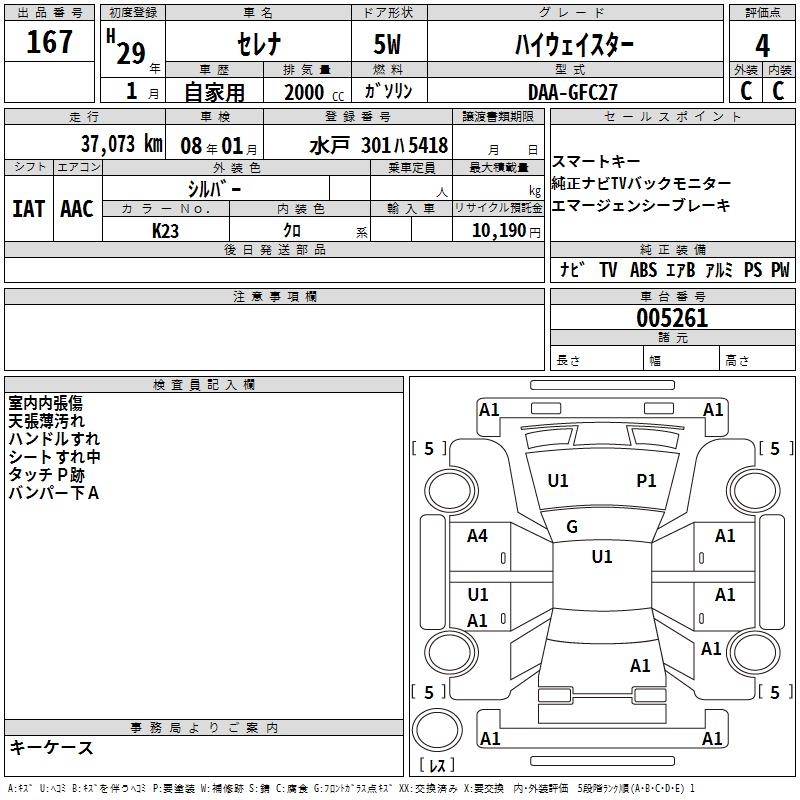Image resolution: width=800 pixels, height=800 pixels.
Task: Click the スマートキー sales point line
Action: (595, 161)
